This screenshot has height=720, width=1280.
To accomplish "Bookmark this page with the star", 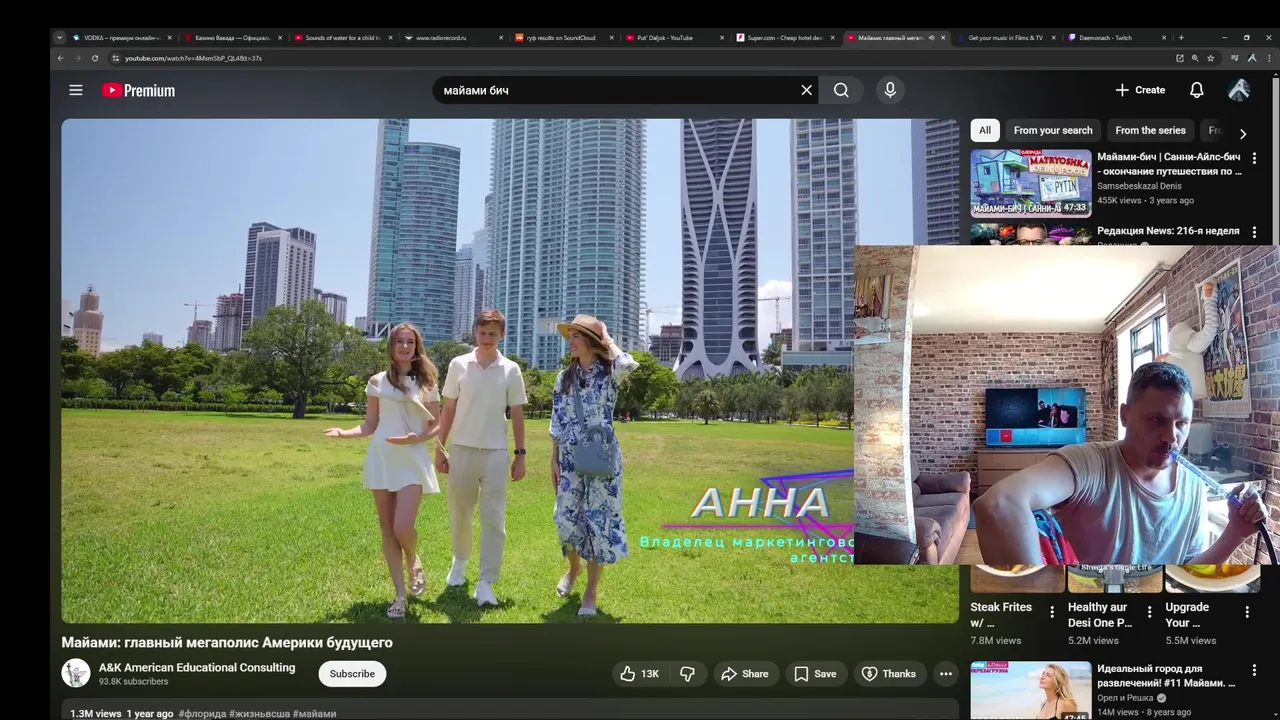I will [1211, 58].
